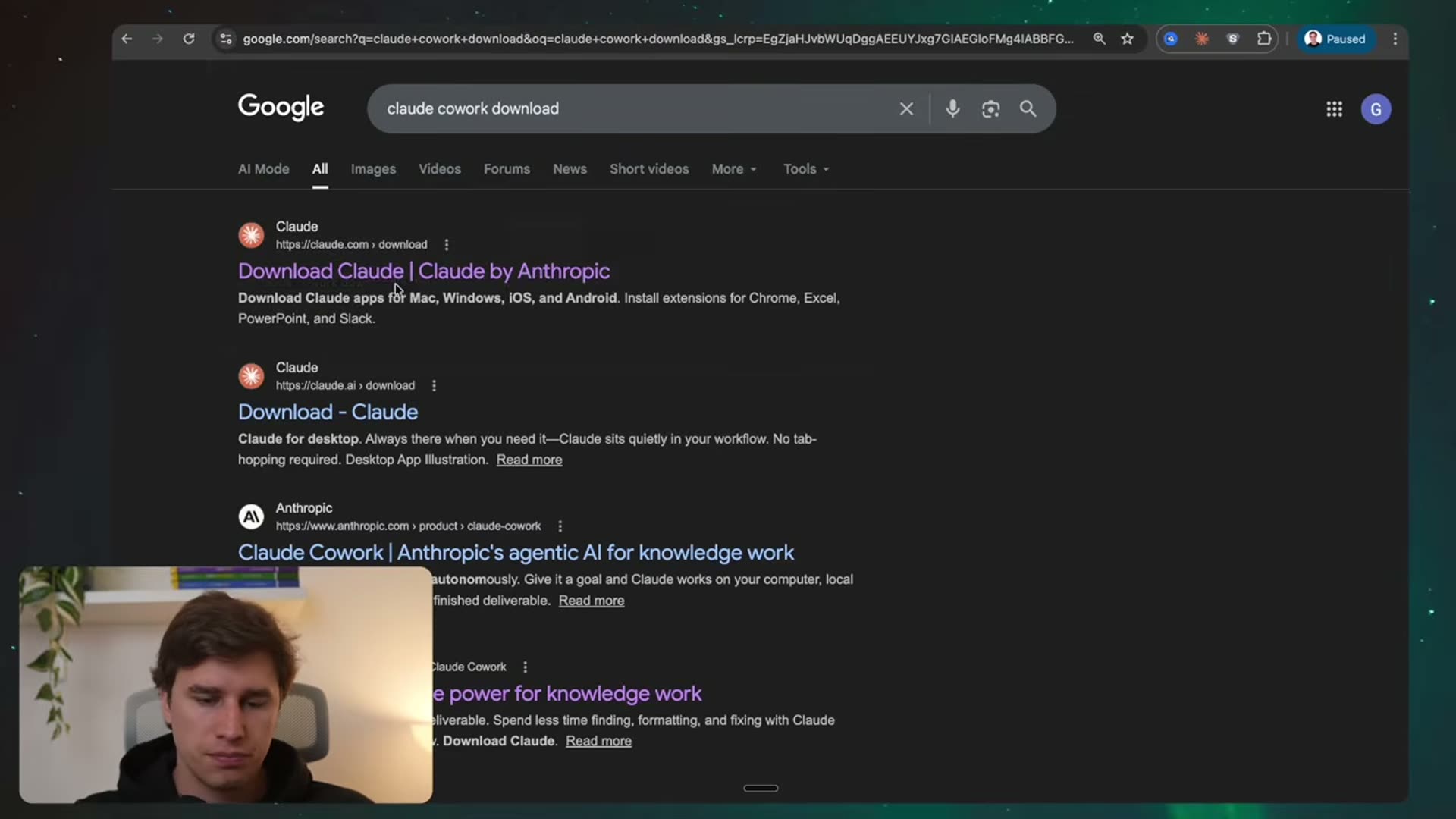
Task: Open options menu for claude.com result
Action: tap(447, 245)
